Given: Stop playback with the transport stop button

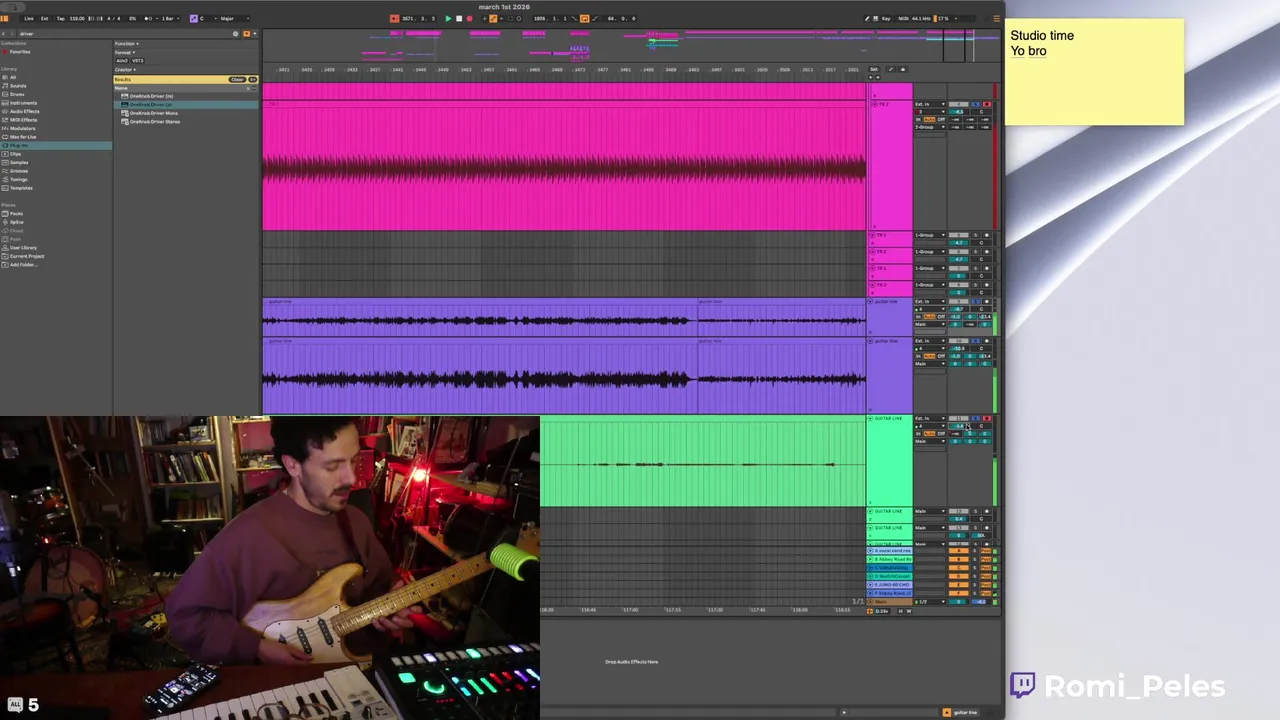Looking at the screenshot, I should coord(459,18).
